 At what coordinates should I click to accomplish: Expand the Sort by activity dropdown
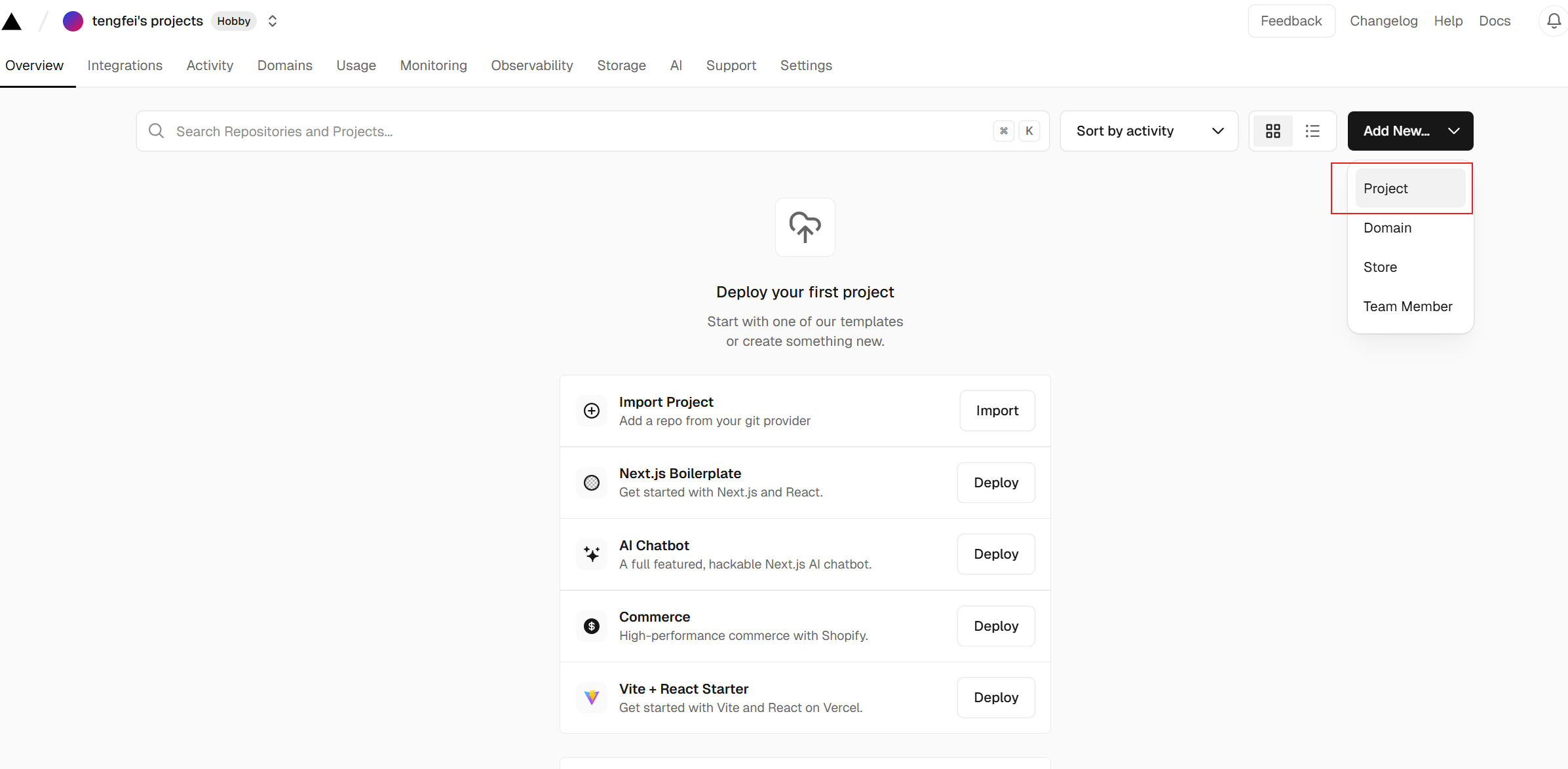[1149, 131]
